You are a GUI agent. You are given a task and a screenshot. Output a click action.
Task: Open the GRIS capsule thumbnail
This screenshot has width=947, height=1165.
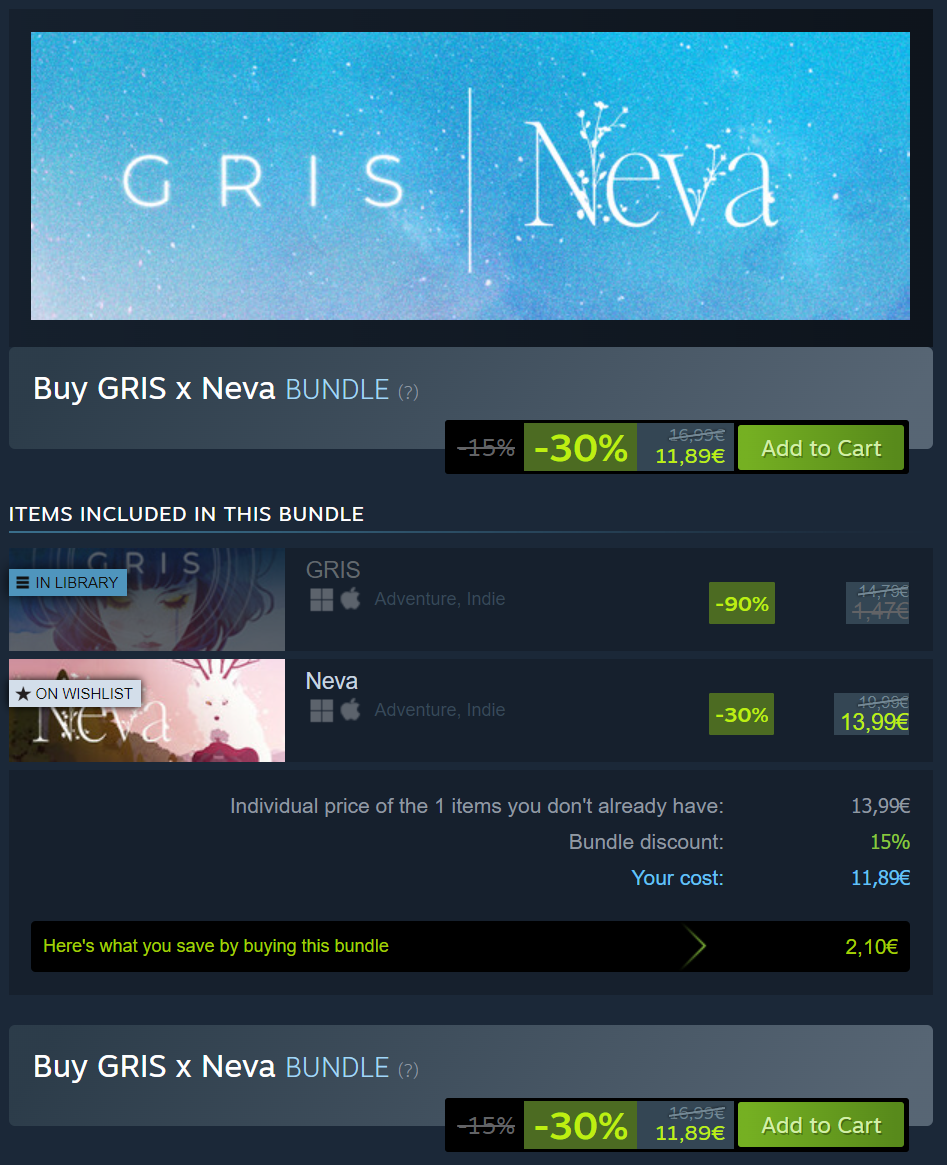point(147,600)
